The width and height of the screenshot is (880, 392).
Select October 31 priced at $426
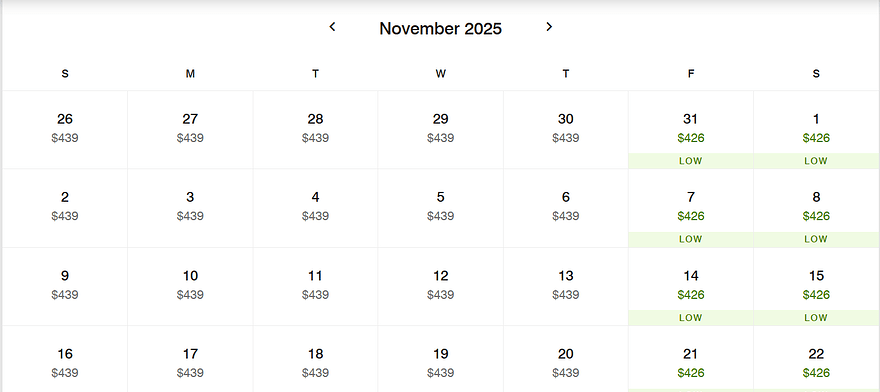690,130
